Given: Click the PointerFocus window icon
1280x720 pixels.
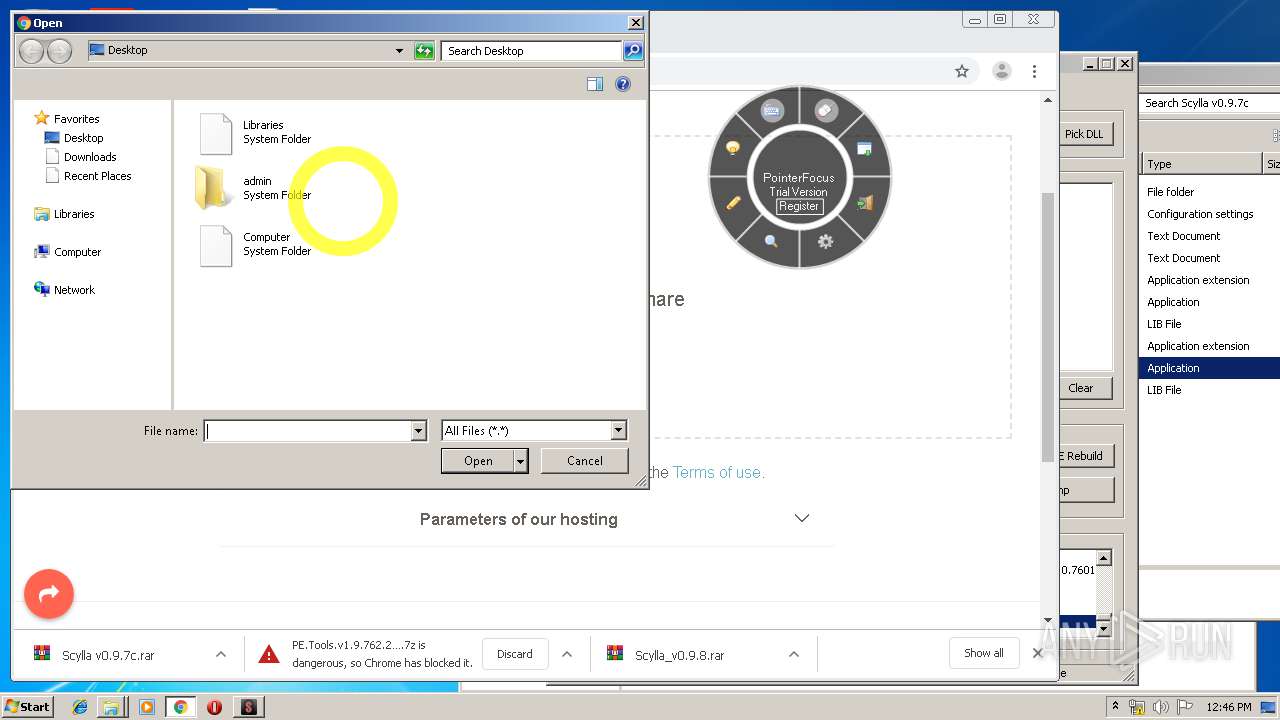Looking at the screenshot, I should pyautogui.click(x=864, y=149).
